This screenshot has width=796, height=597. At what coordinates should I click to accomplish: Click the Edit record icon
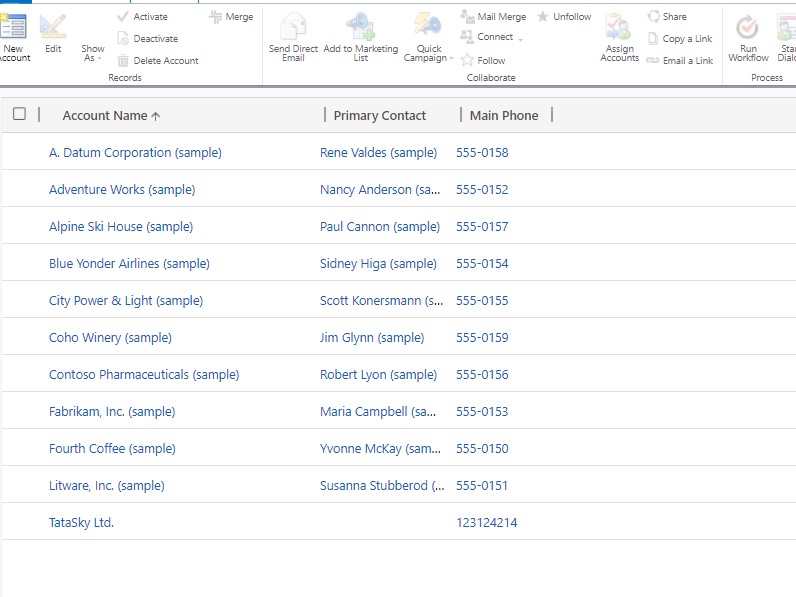tap(53, 26)
